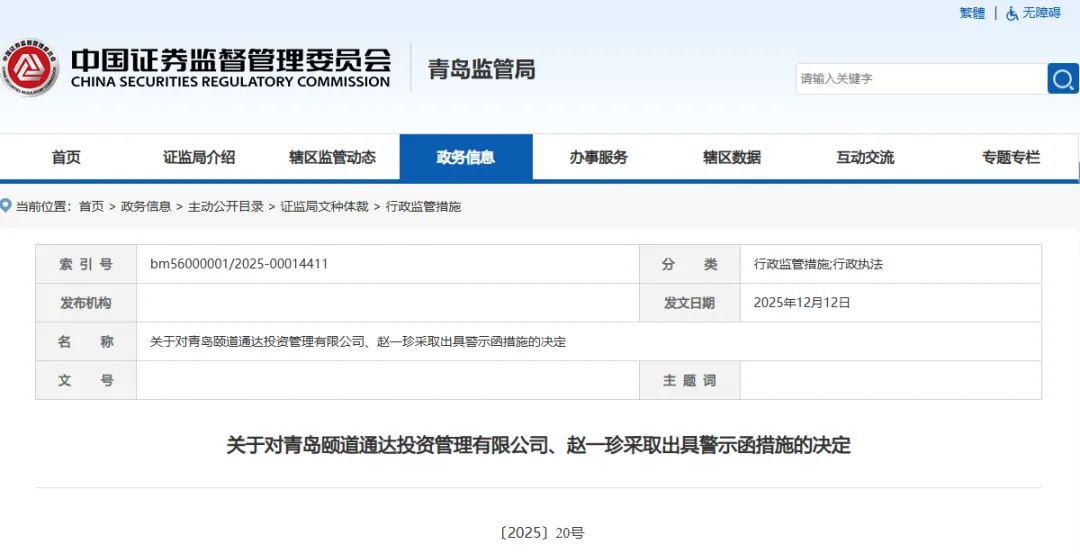Click the 青岛监管局 header title
The width and height of the screenshot is (1080, 554).
point(481,68)
